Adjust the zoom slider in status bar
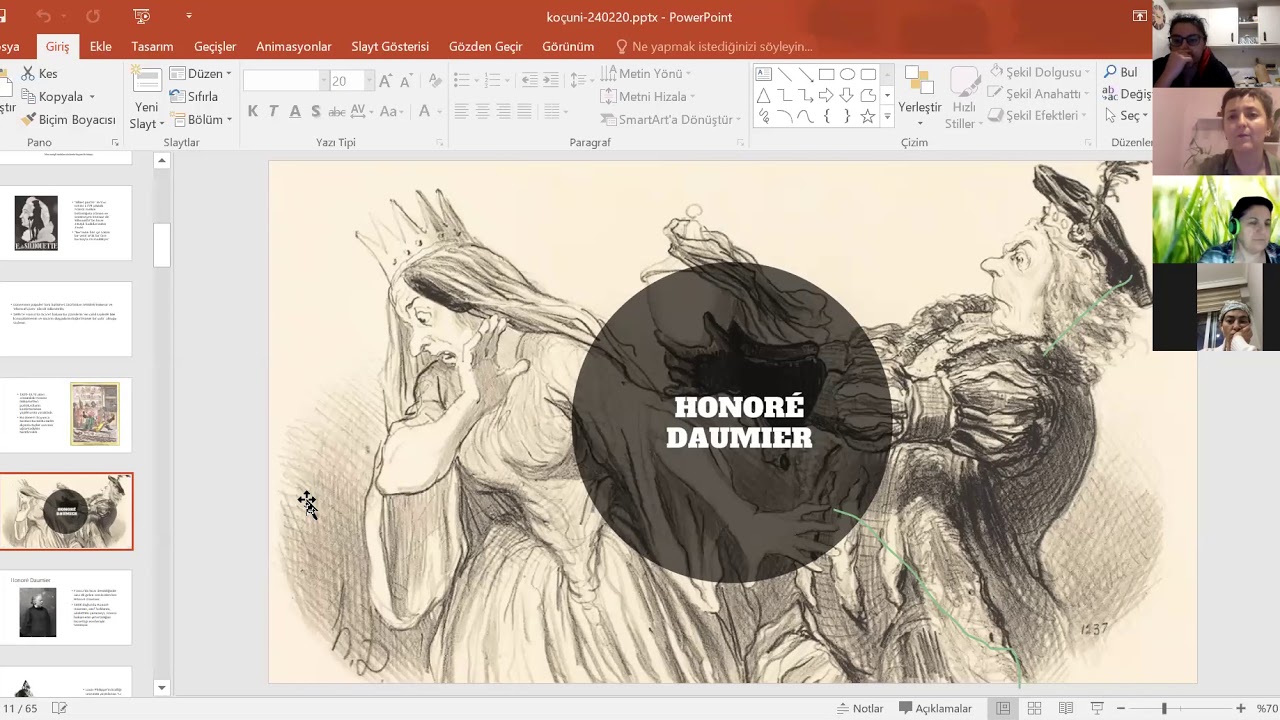The height and width of the screenshot is (720, 1280). (x=1164, y=708)
